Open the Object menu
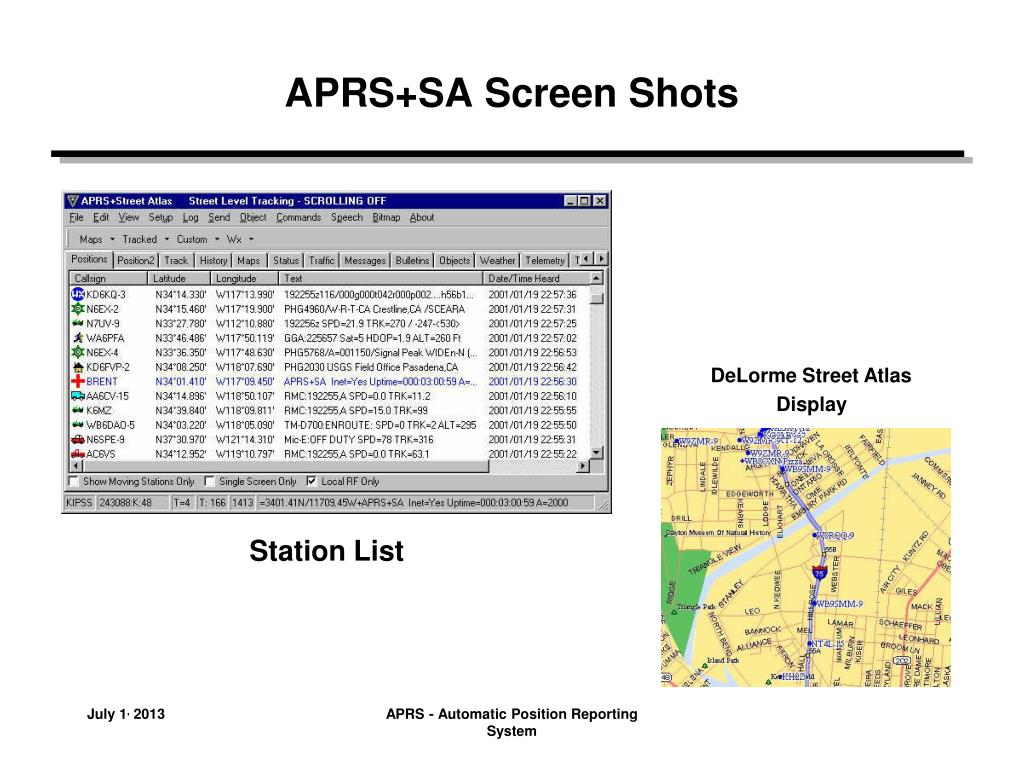This screenshot has height=768, width=1024. pos(253,217)
